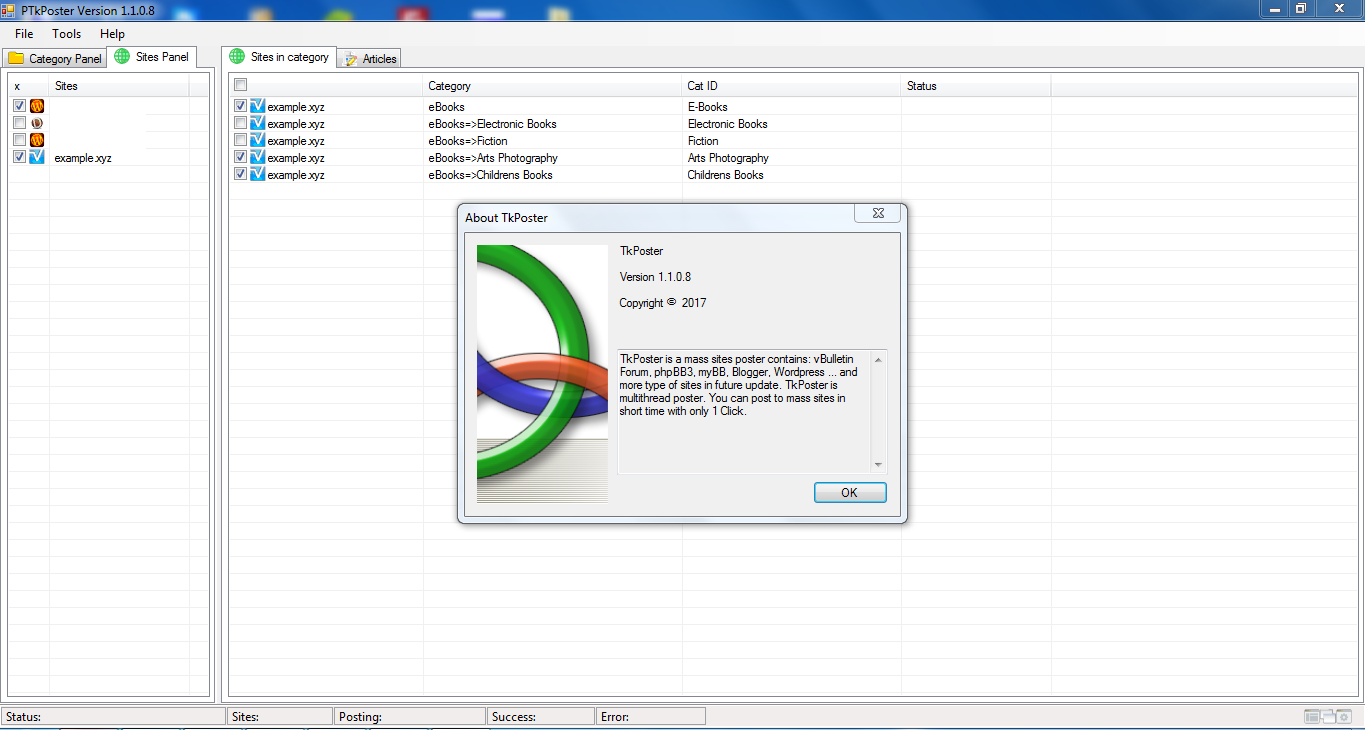Switch to the Articles tab
This screenshot has height=730, width=1365.
370,59
